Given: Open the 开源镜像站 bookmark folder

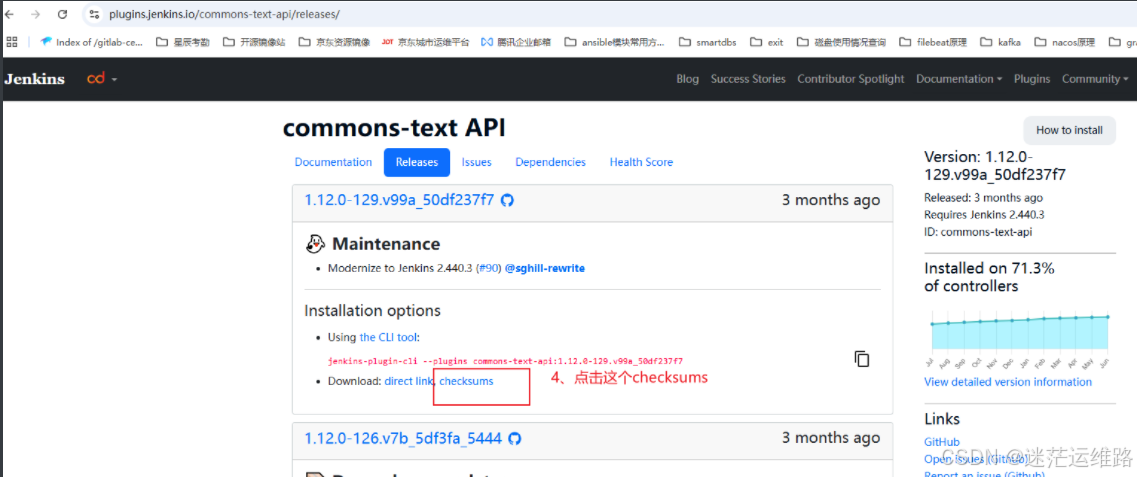Looking at the screenshot, I should (254, 42).
